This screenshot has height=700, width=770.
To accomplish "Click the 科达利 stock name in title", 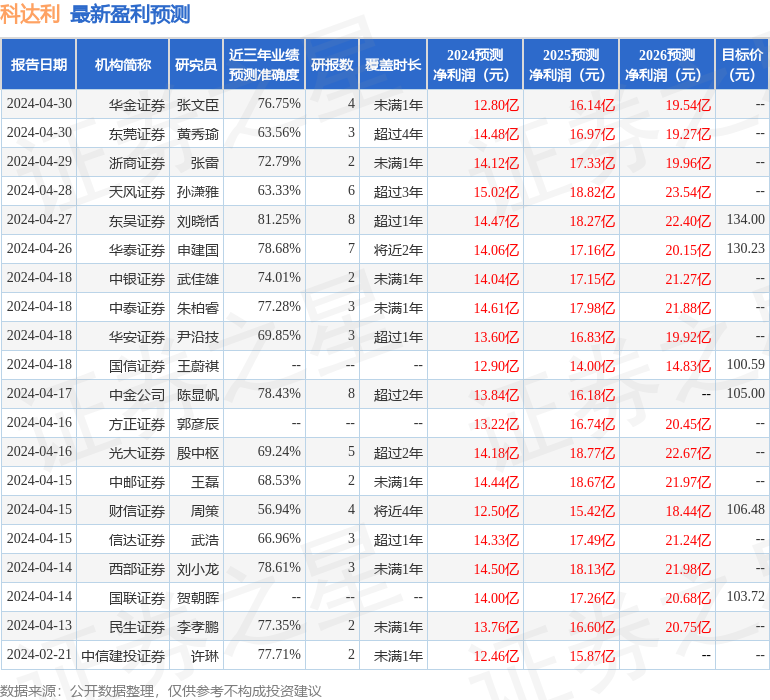I will point(30,14).
